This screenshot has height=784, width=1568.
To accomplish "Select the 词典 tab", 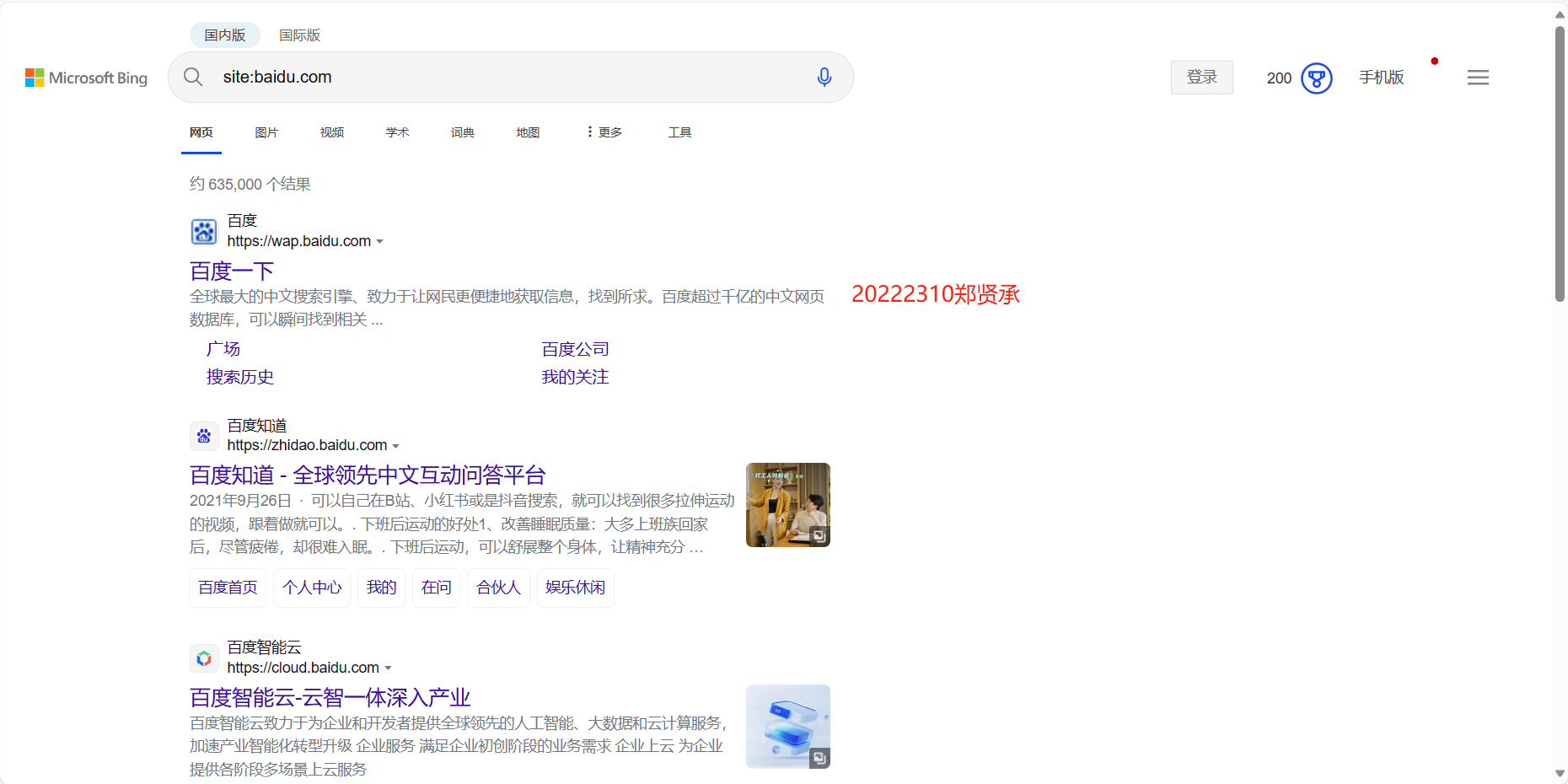I will point(463,132).
